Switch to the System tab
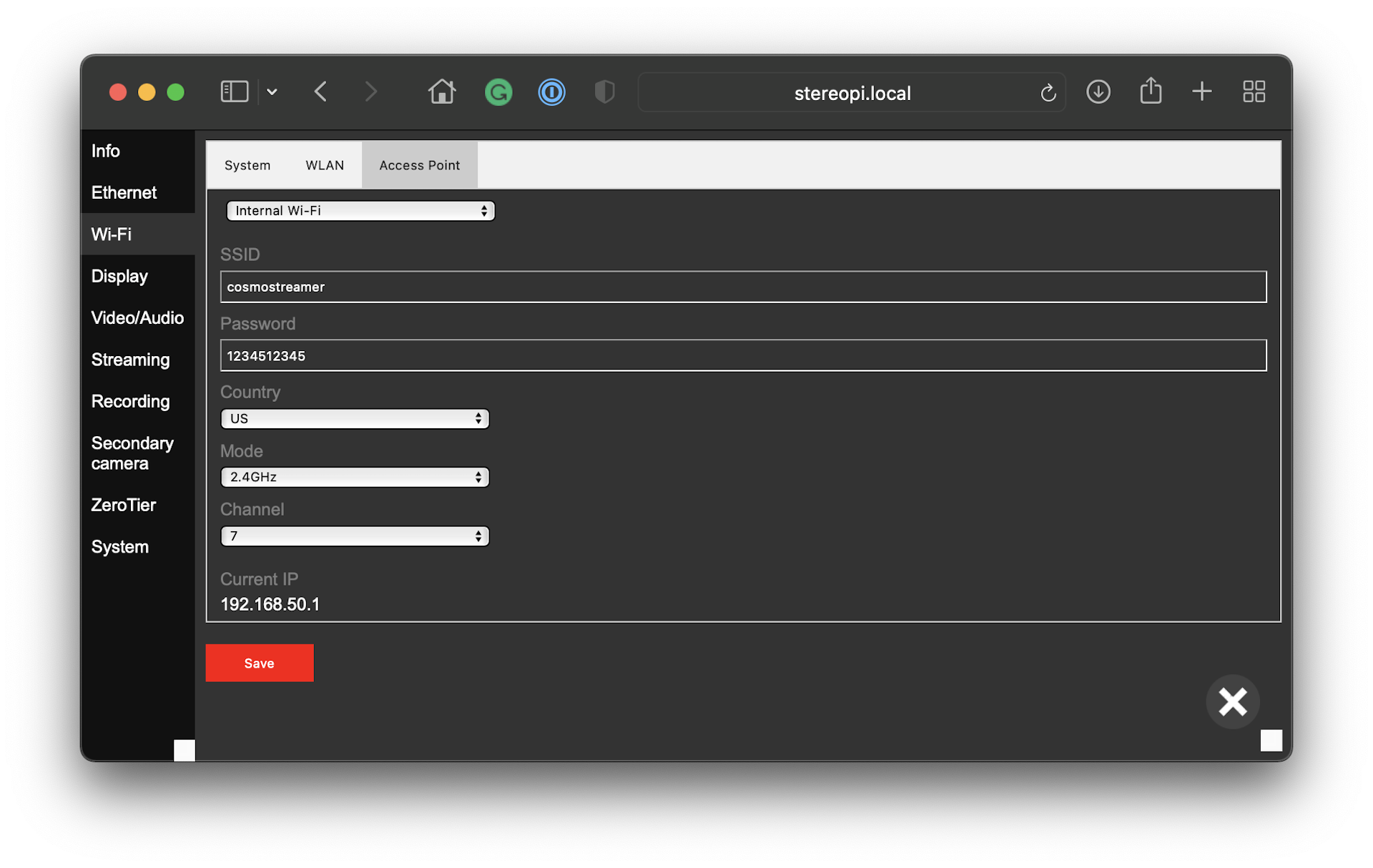Image resolution: width=1373 pixels, height=868 pixels. pos(247,165)
